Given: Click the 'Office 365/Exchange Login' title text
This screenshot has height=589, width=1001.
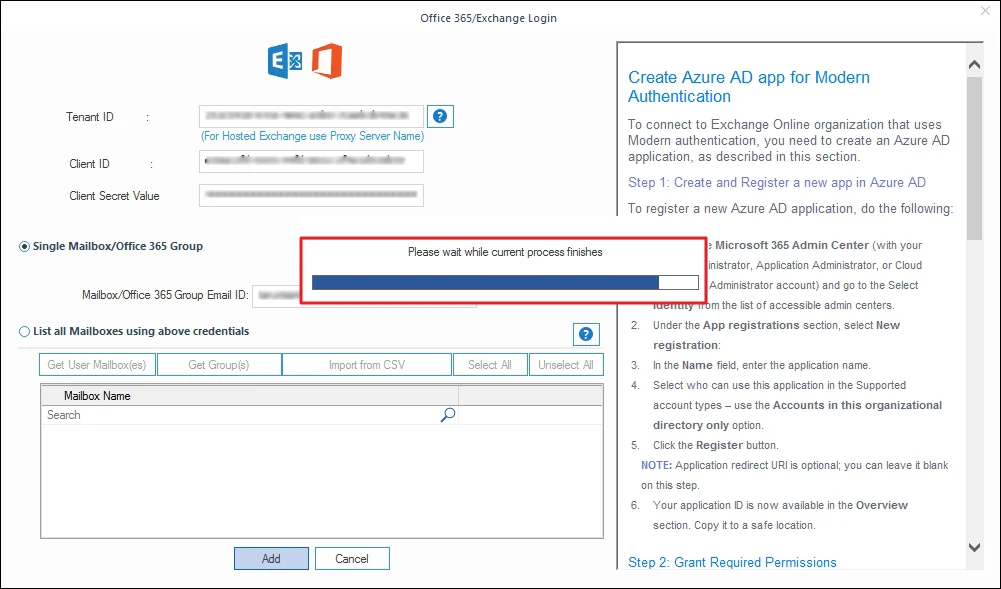Looking at the screenshot, I should coord(488,18).
